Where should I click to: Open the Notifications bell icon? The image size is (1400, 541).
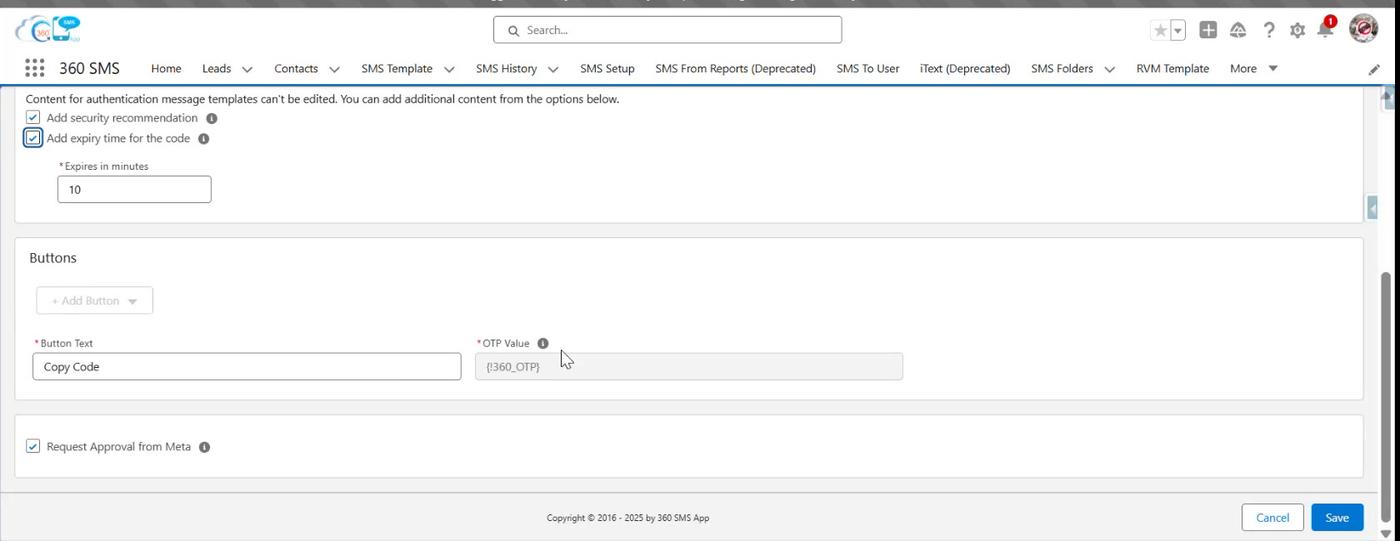[1325, 29]
